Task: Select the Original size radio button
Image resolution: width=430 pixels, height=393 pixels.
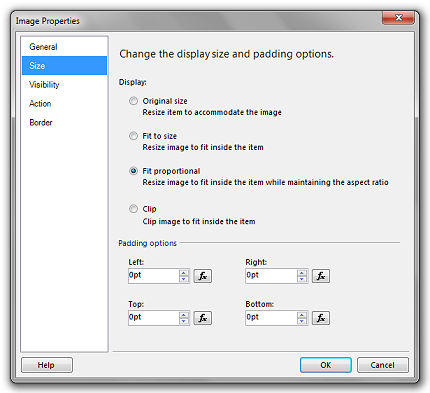Action: click(x=133, y=101)
